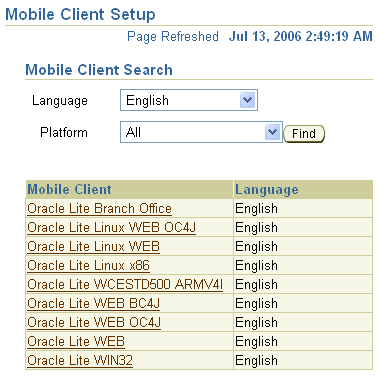Open Oracle Lite WCESTD500 ARMV4I link
This screenshot has height=389, width=379.
click(125, 285)
